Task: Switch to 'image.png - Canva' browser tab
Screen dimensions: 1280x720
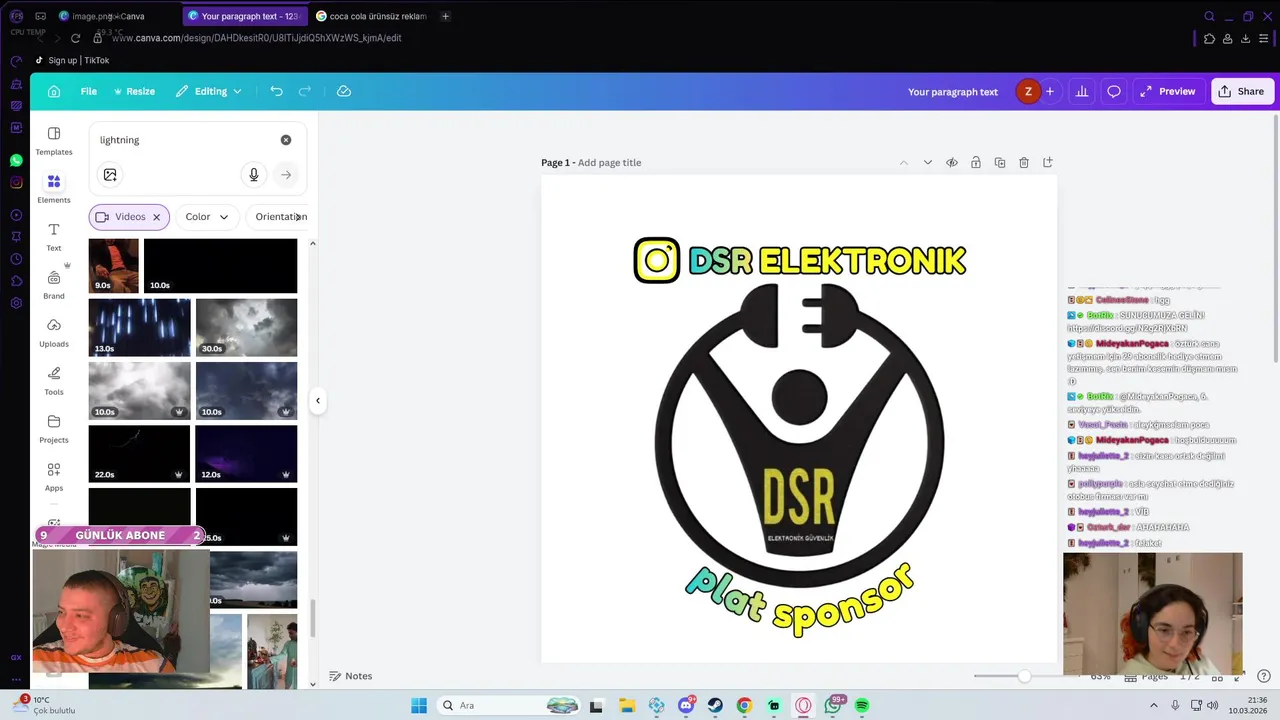Action: coord(108,16)
